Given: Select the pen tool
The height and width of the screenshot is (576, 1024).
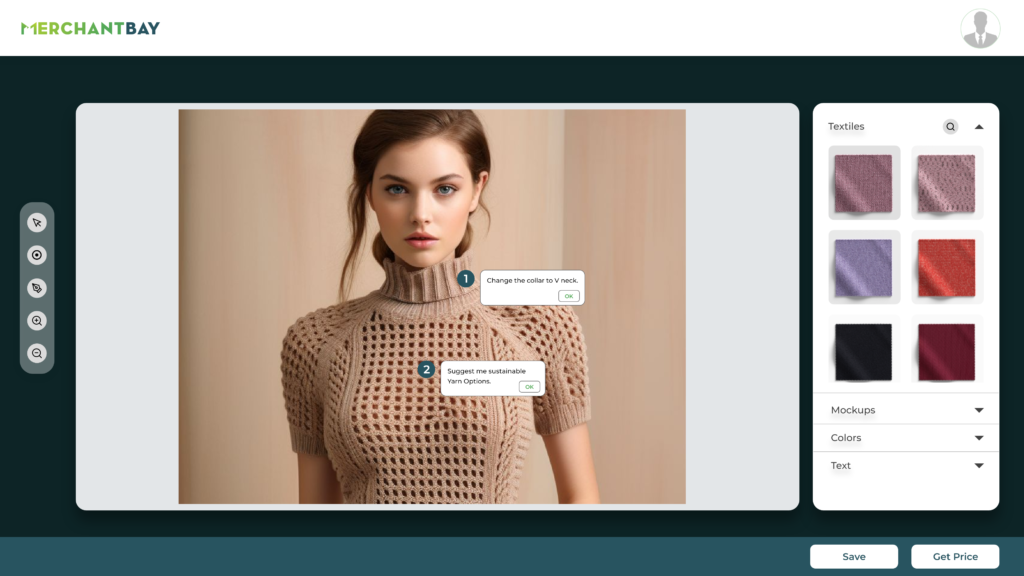Looking at the screenshot, I should (x=37, y=288).
